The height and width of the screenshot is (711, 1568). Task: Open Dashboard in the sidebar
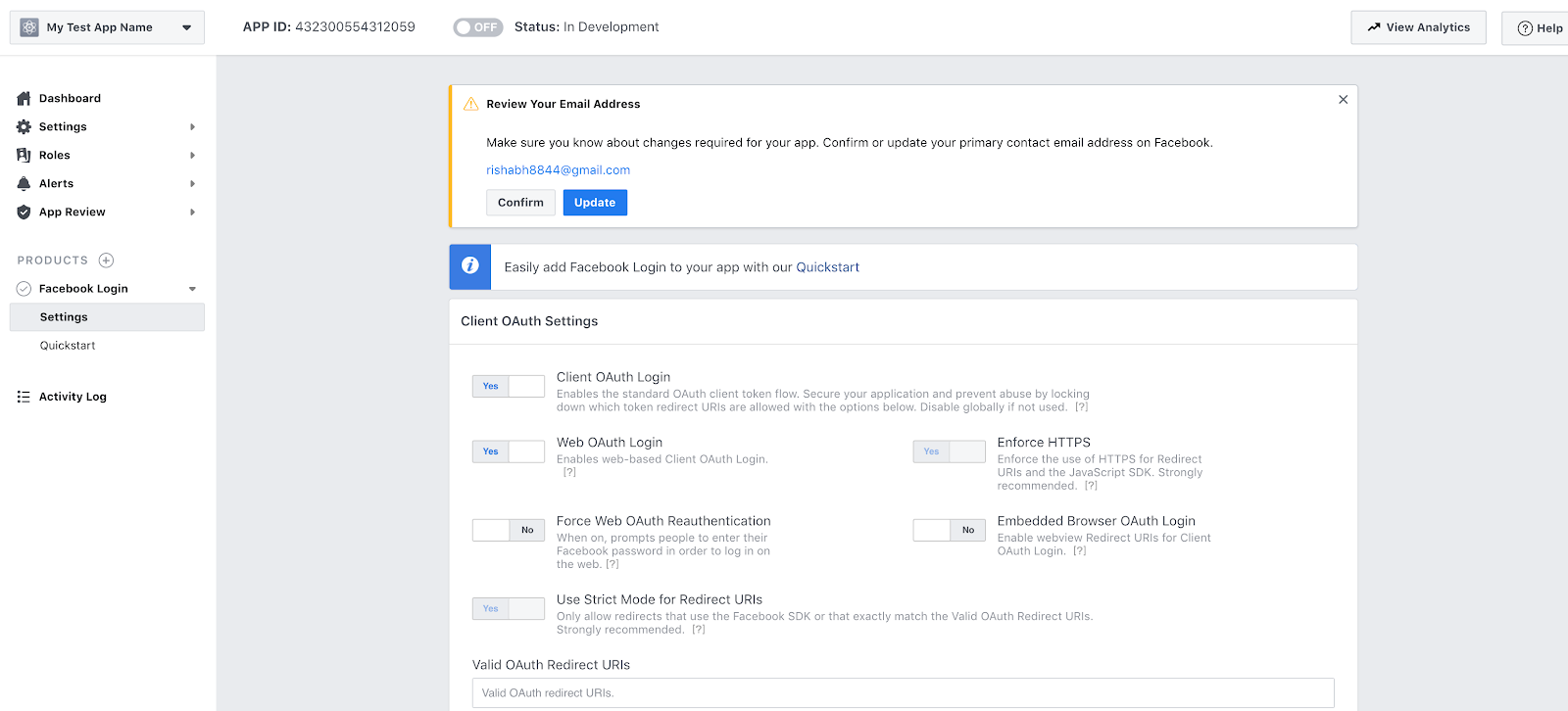tap(70, 98)
